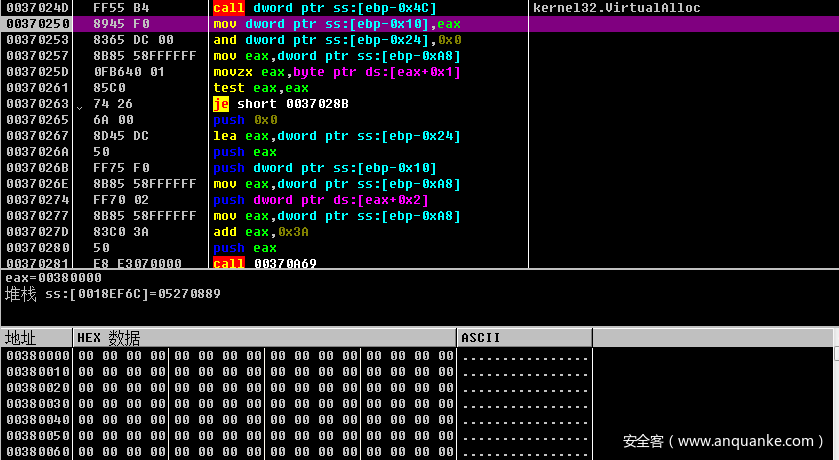Click dump row address 00380040
Viewport: 839px width, 460px height.
pyautogui.click(x=38, y=420)
